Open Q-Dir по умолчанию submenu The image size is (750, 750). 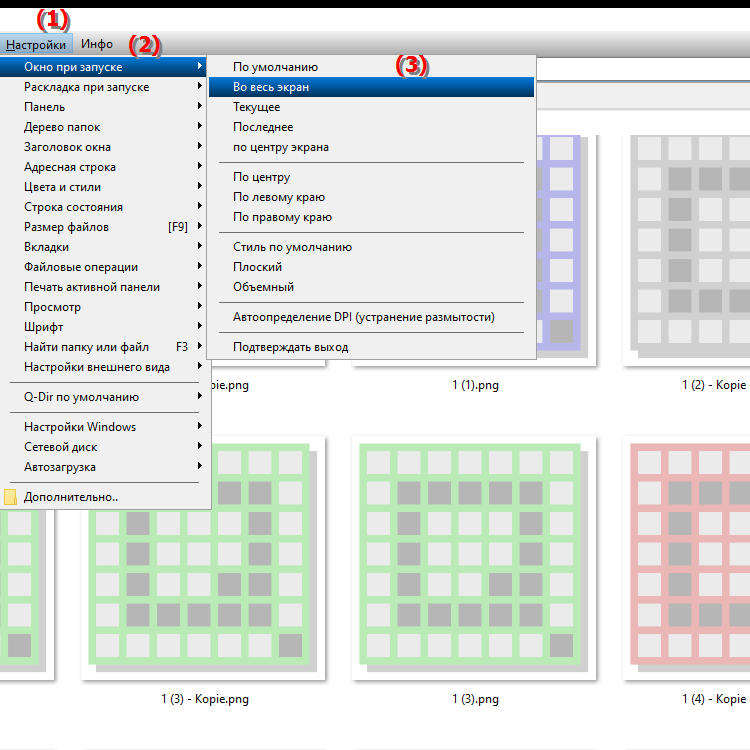coord(103,397)
